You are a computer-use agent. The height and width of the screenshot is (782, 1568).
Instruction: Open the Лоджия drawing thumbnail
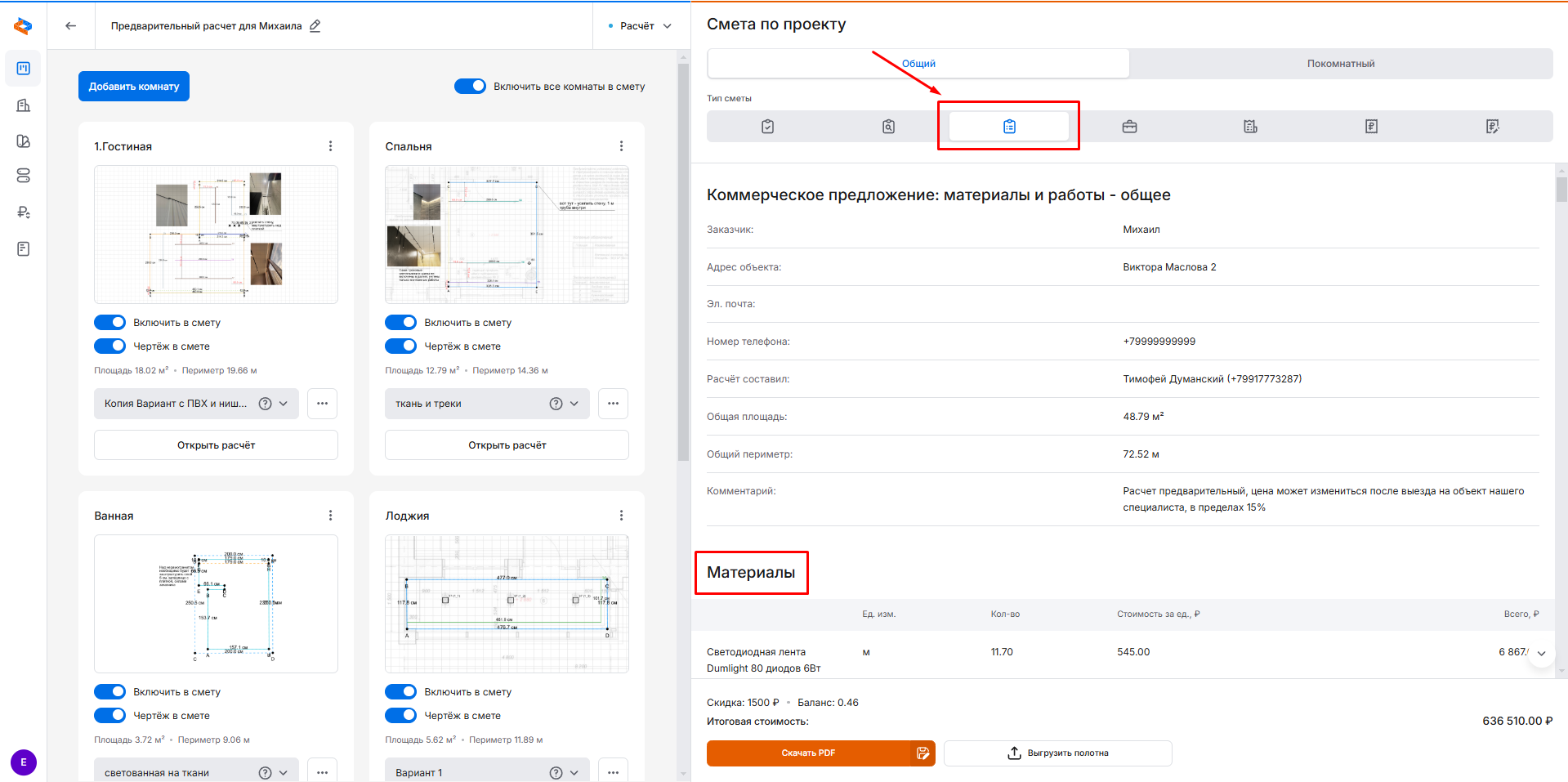[x=507, y=604]
